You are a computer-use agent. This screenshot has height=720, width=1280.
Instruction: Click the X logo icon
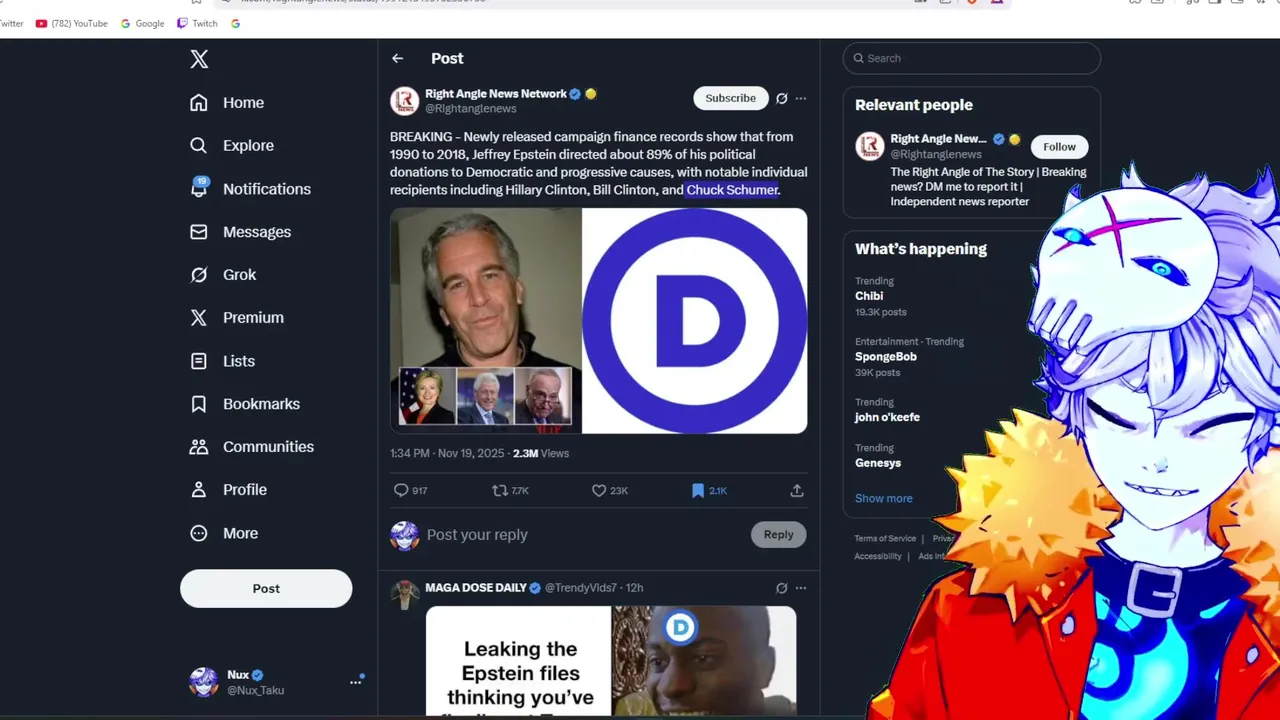pyautogui.click(x=199, y=59)
